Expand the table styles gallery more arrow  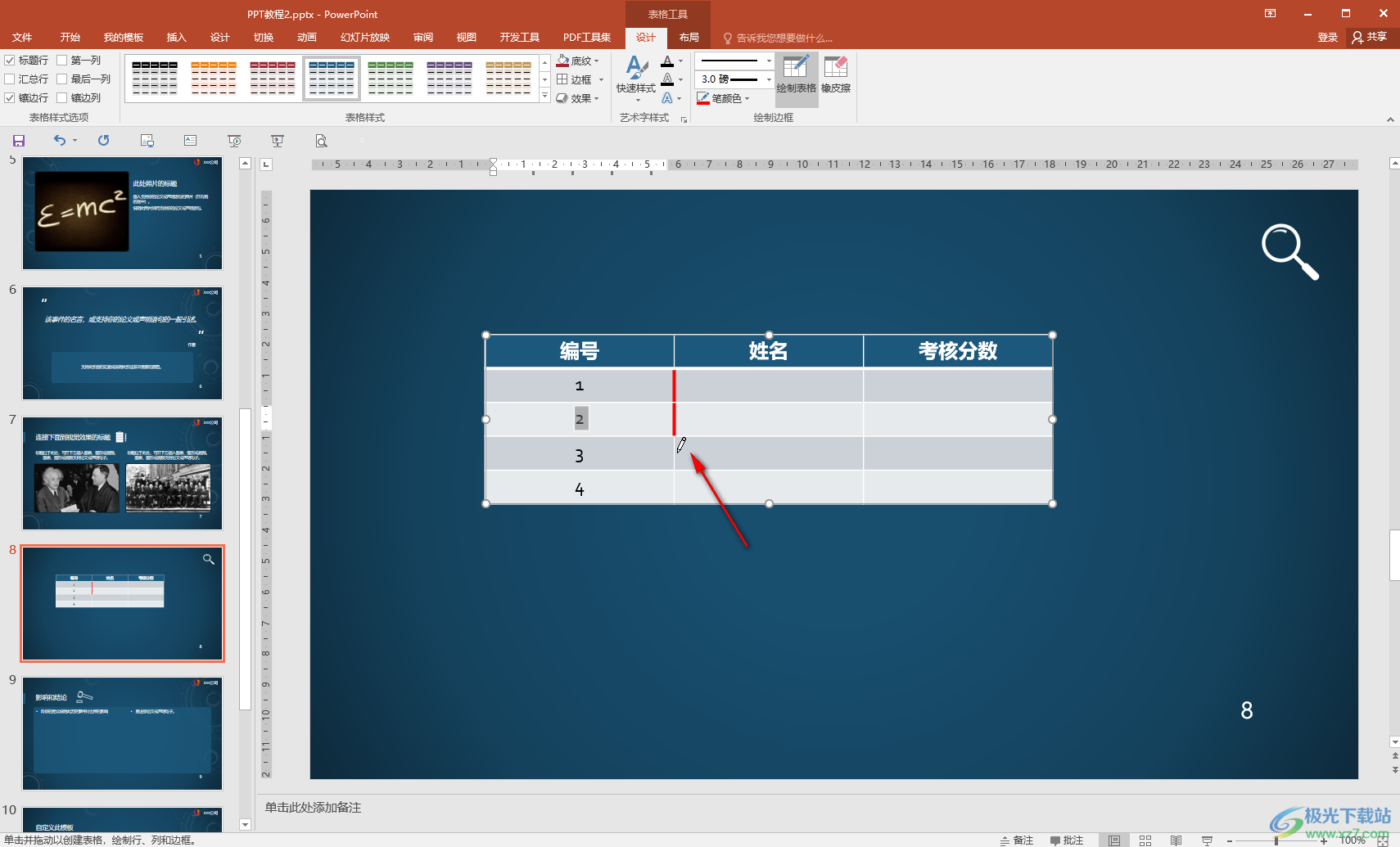(545, 97)
